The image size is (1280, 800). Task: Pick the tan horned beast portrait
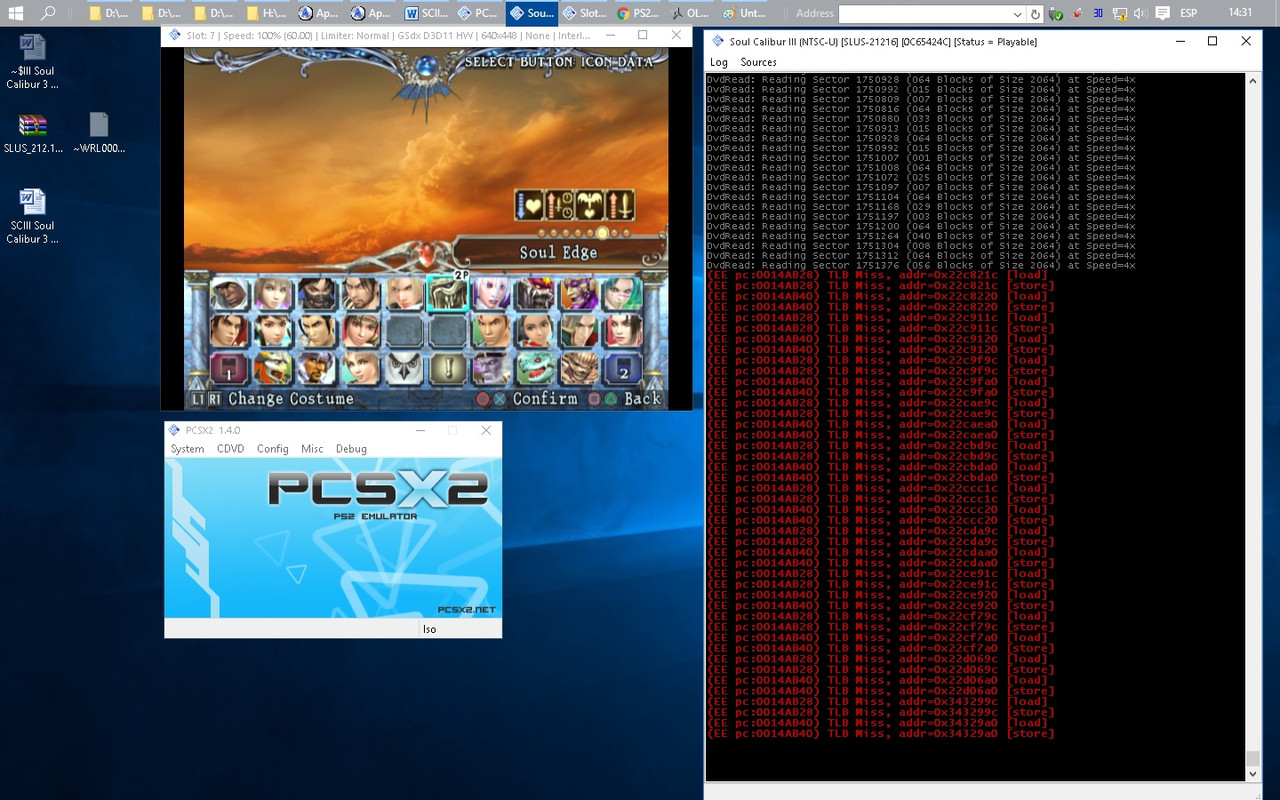click(578, 367)
